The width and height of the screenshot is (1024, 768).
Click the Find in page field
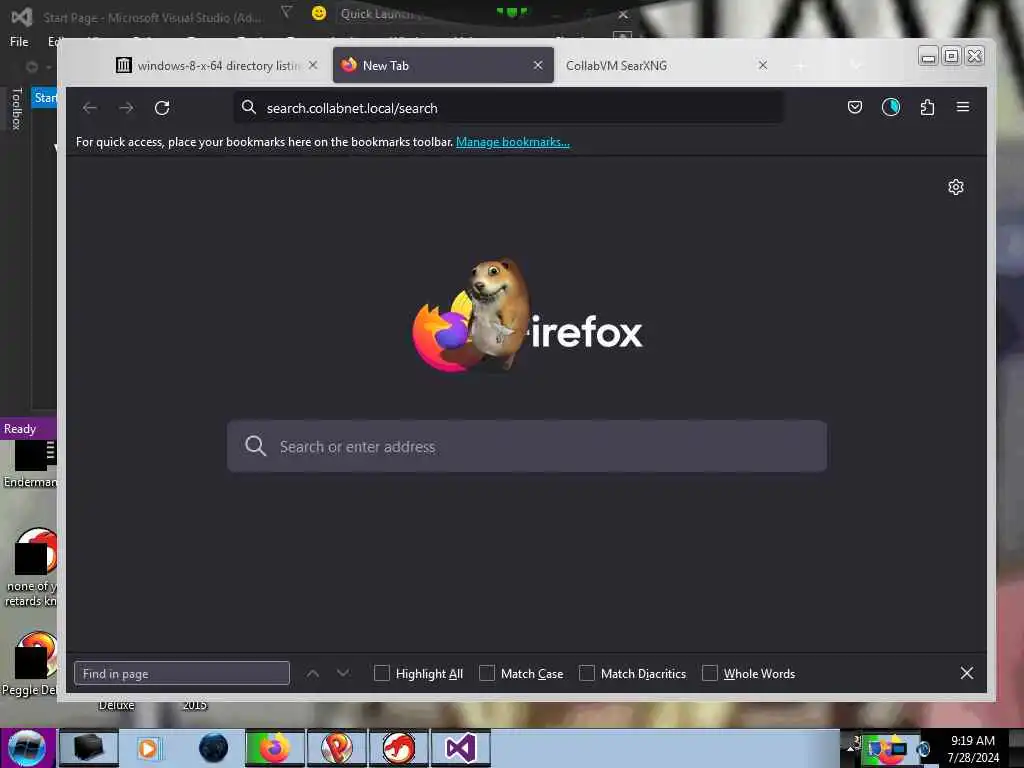(x=182, y=673)
